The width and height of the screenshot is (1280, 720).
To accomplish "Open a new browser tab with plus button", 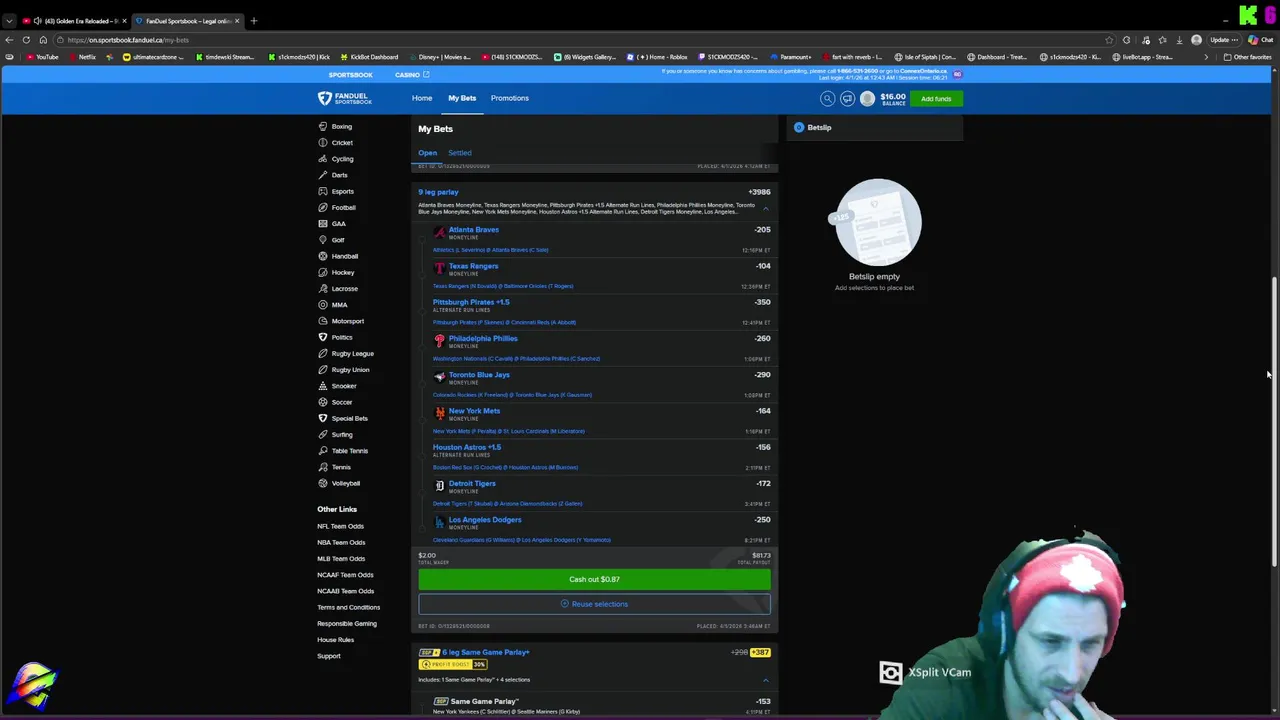I will click(x=253, y=21).
